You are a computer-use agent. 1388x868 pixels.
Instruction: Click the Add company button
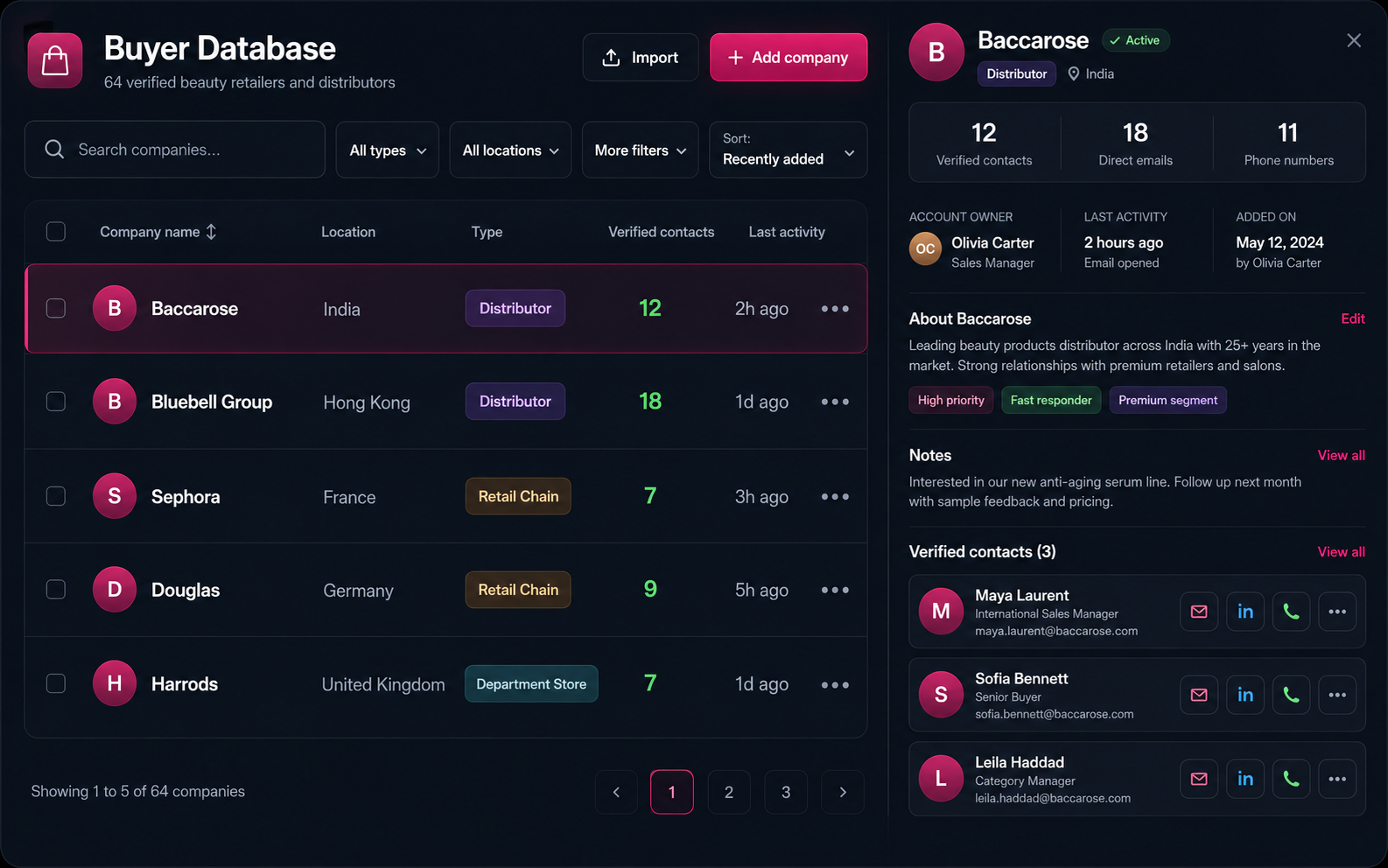789,58
